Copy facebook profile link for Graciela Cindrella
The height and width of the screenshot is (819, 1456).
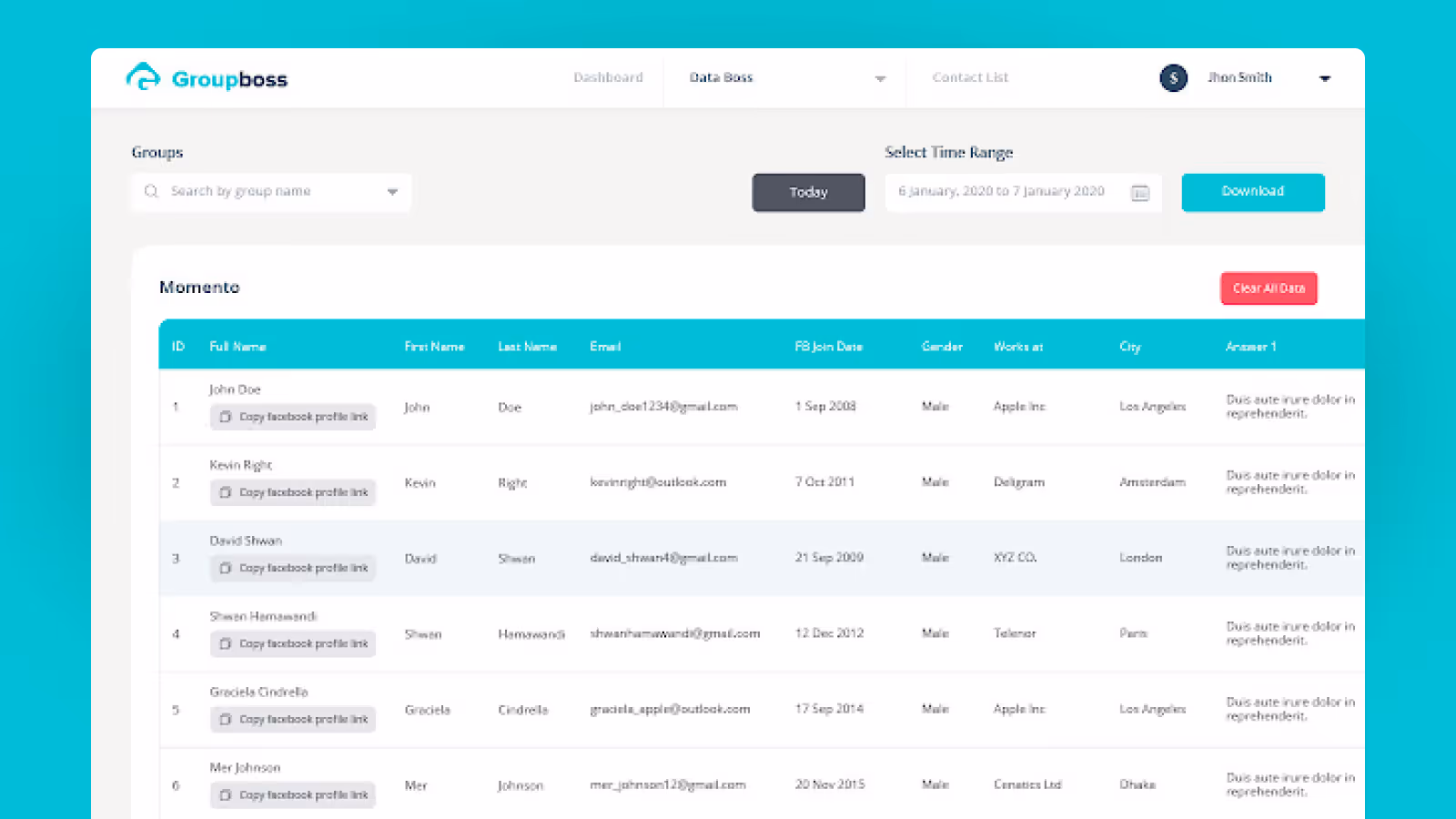(293, 719)
